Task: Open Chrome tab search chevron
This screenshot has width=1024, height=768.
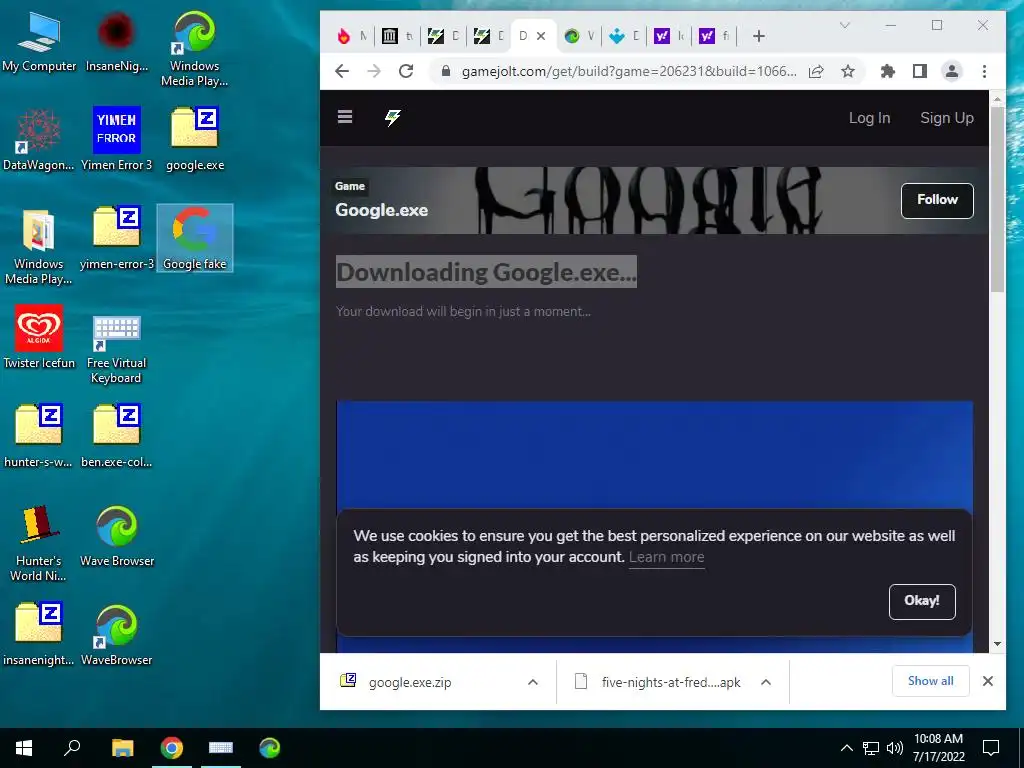Action: point(844,25)
